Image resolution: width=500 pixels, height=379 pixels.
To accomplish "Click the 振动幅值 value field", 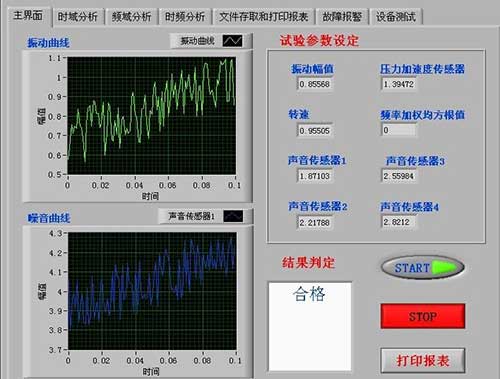I will coord(314,84).
